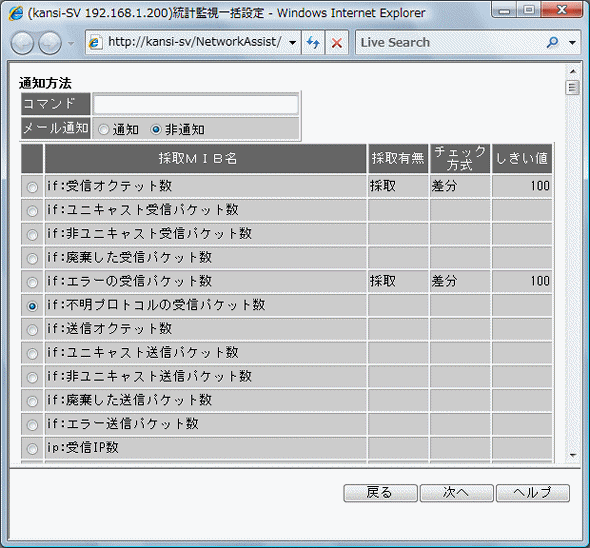Open the ヘルプ button
This screenshot has height=548, width=590.
pos(533,493)
